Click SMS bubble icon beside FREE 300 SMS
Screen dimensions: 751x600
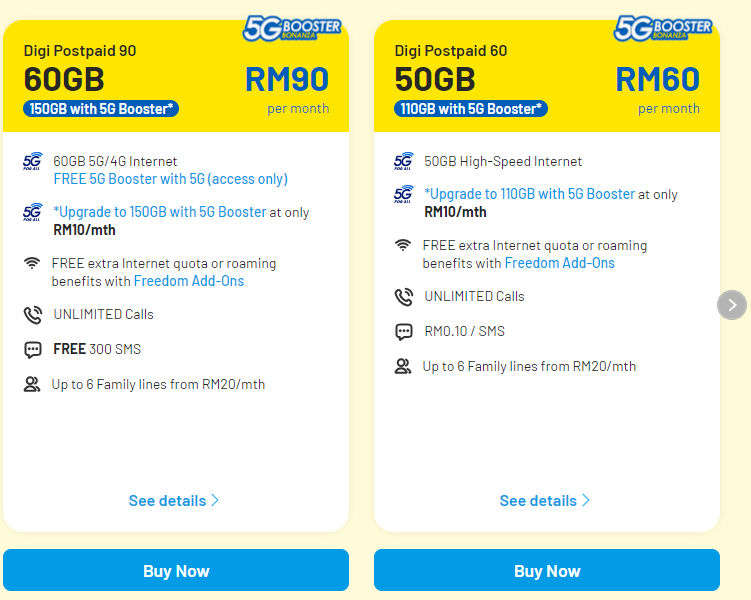[x=33, y=350]
